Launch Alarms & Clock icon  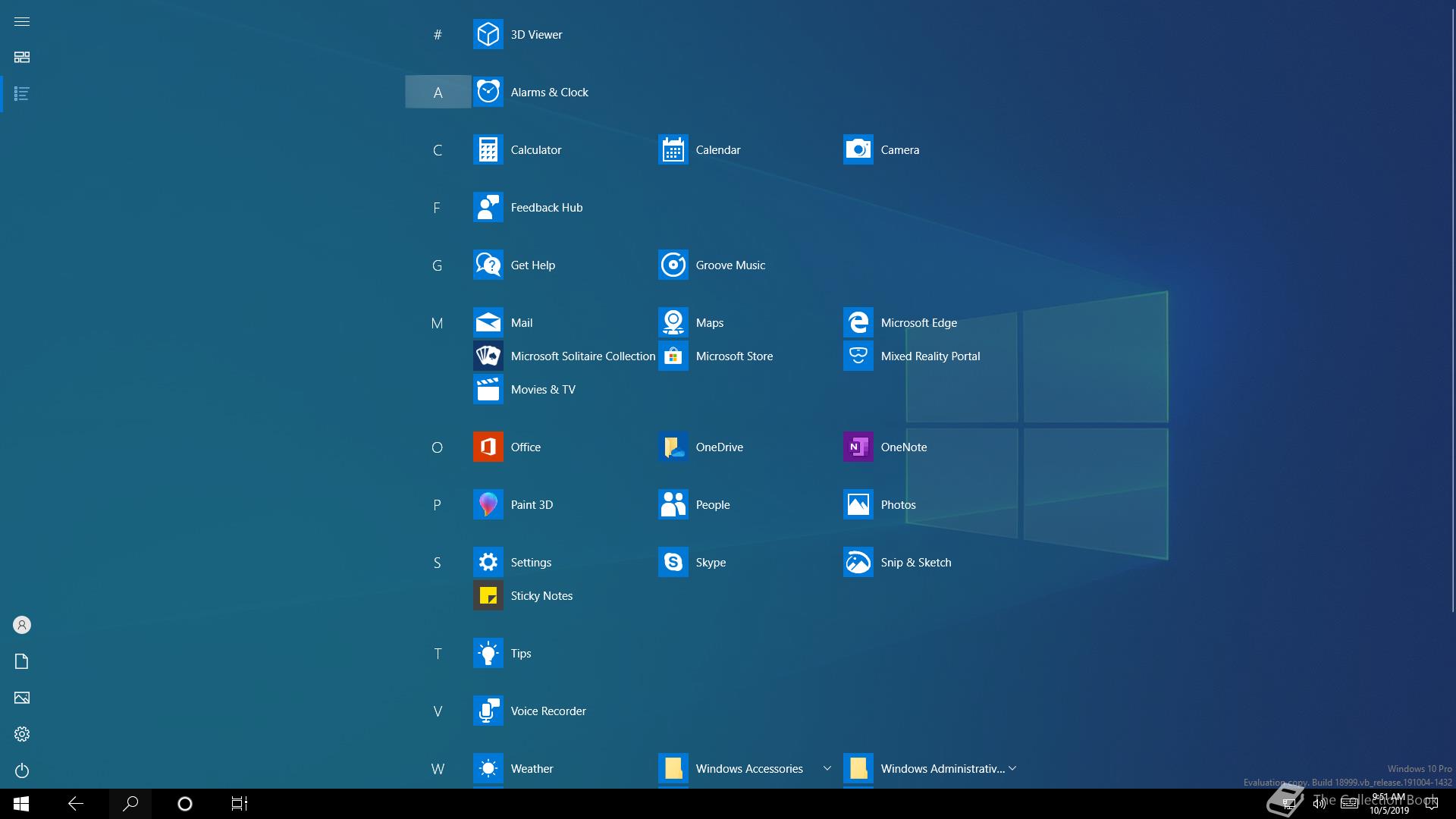(x=488, y=92)
